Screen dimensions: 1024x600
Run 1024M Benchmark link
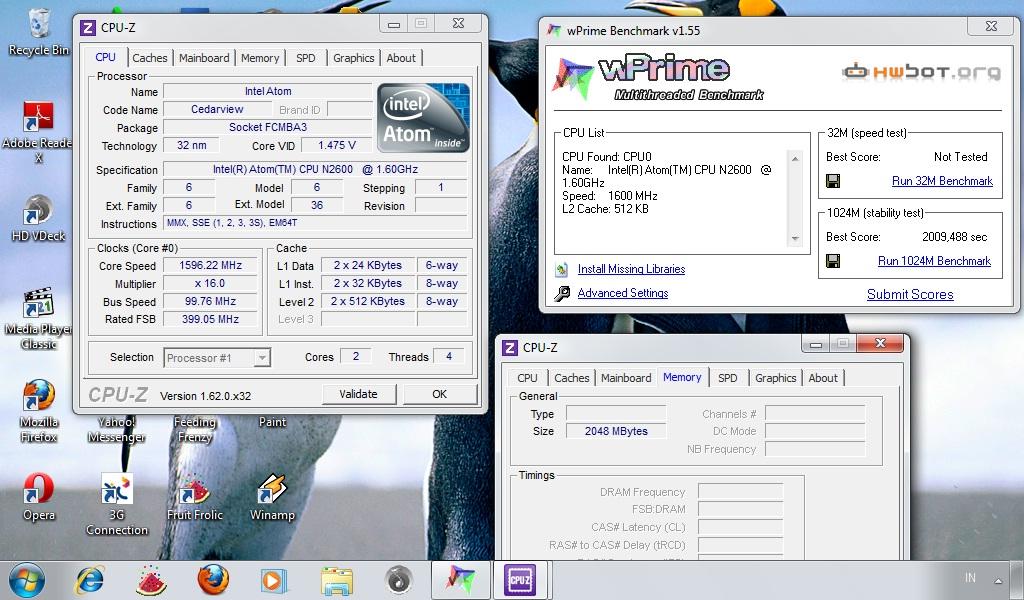(x=935, y=261)
